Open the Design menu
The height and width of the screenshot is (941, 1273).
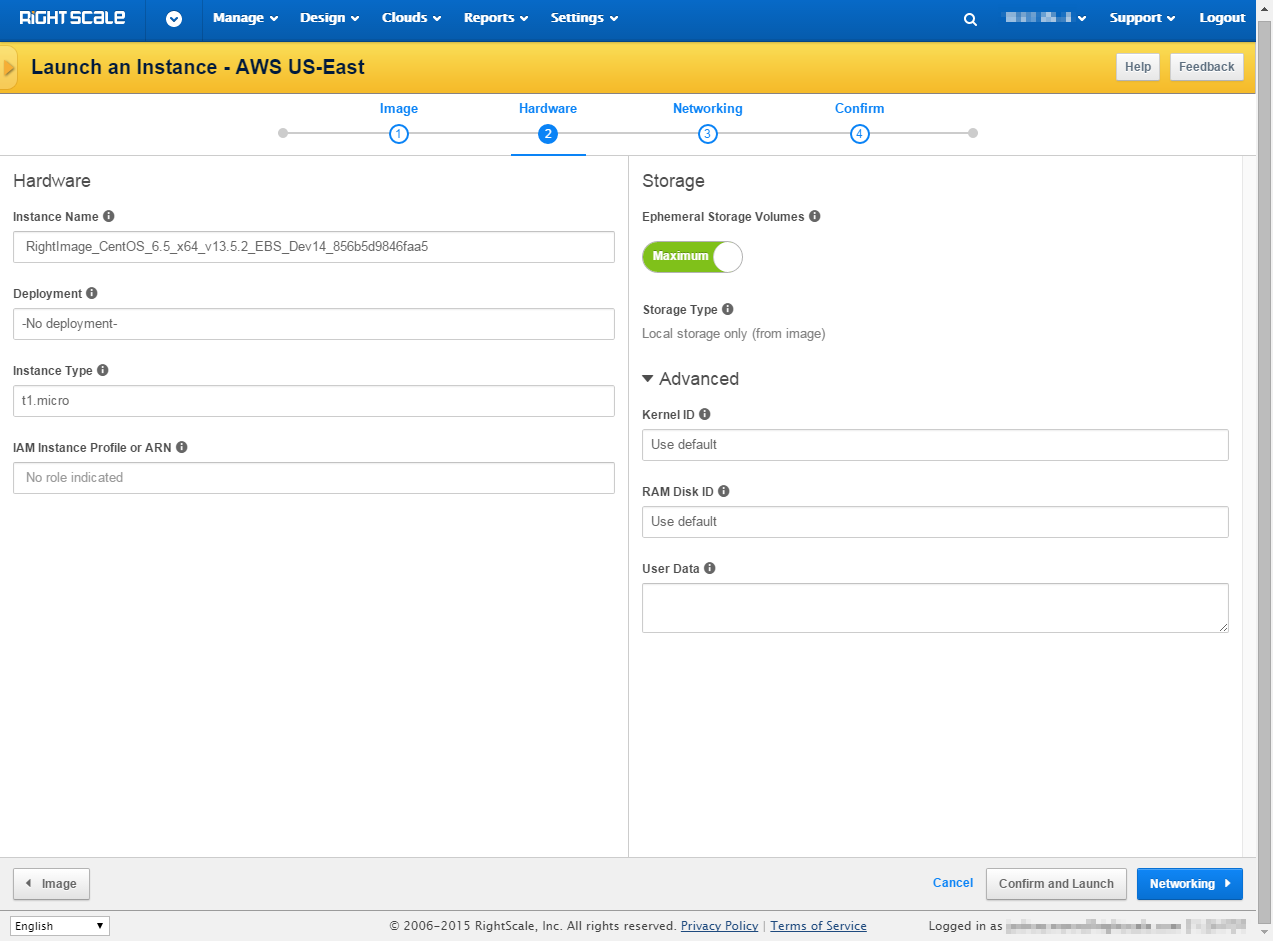(x=330, y=18)
